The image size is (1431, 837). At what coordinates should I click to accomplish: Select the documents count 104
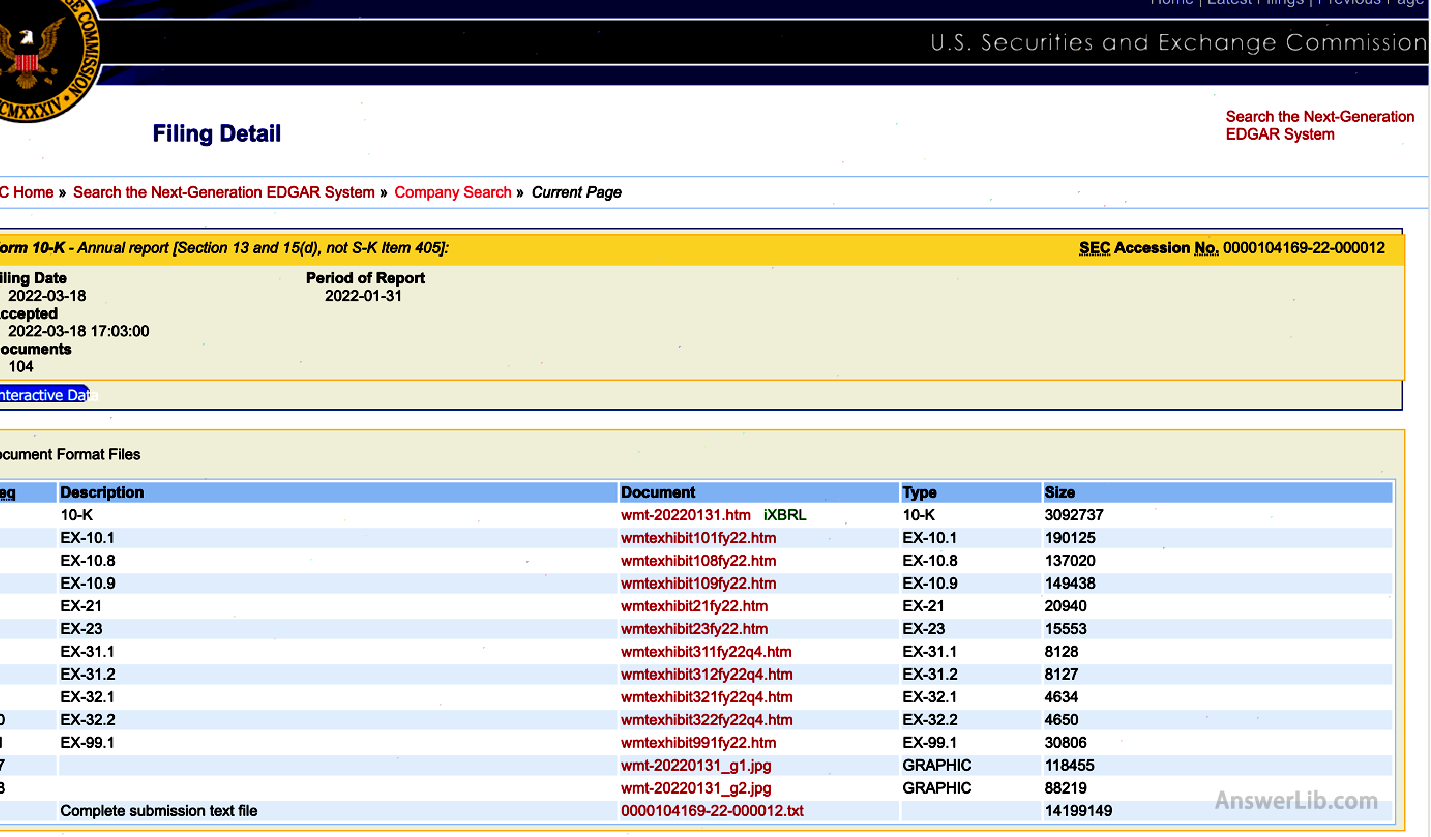pyautogui.click(x=21, y=367)
